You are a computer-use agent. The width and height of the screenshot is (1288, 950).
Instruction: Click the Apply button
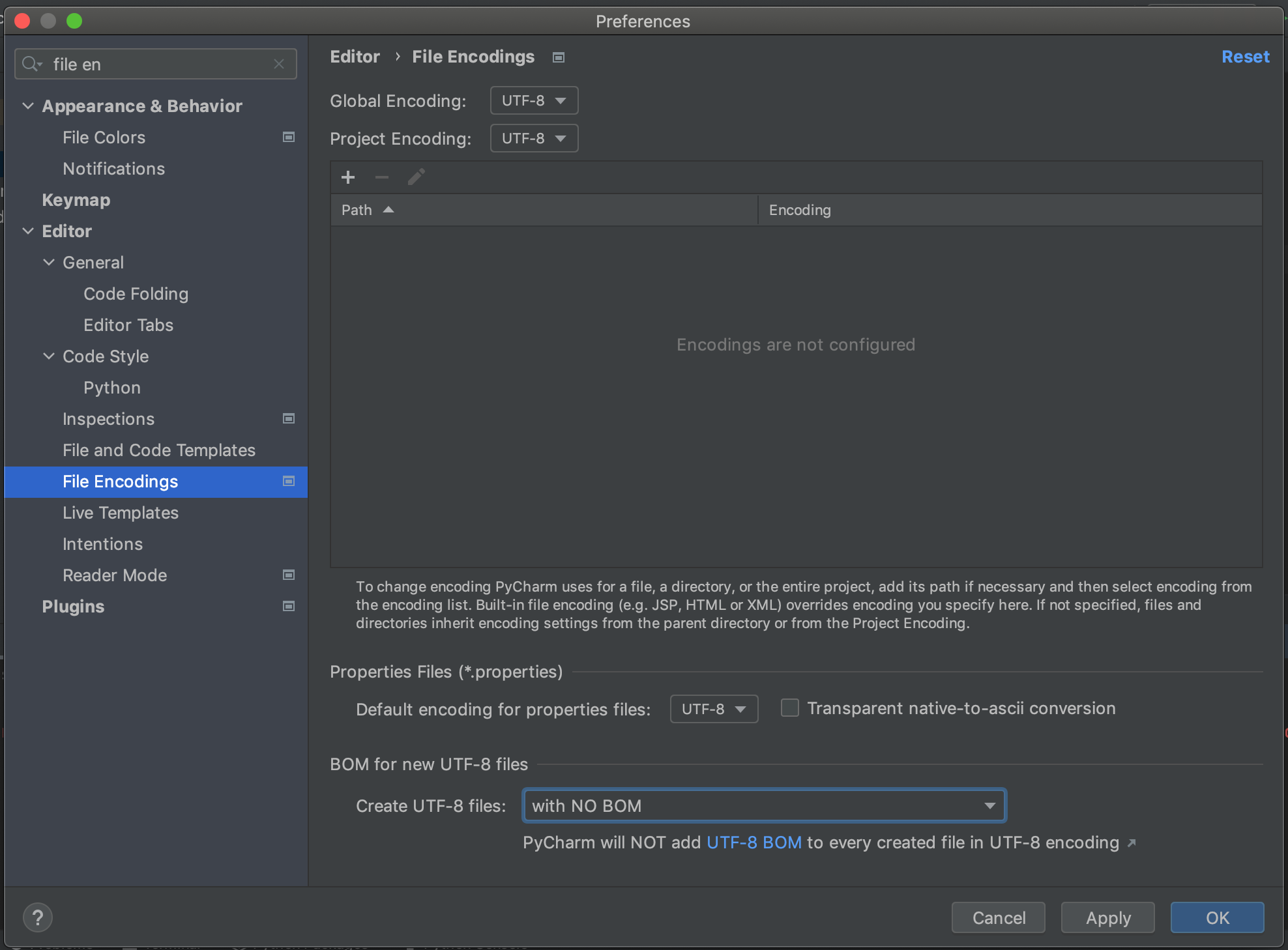pyautogui.click(x=1107, y=917)
